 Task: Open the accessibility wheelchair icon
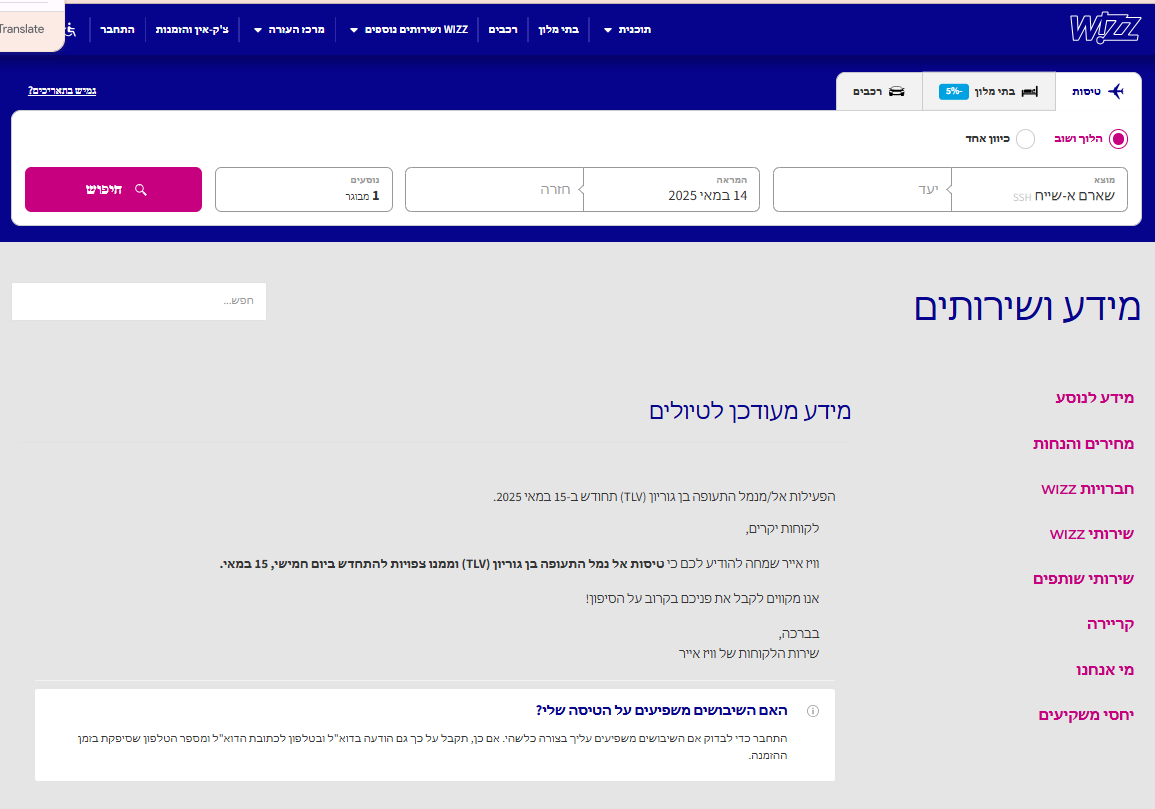pyautogui.click(x=70, y=29)
